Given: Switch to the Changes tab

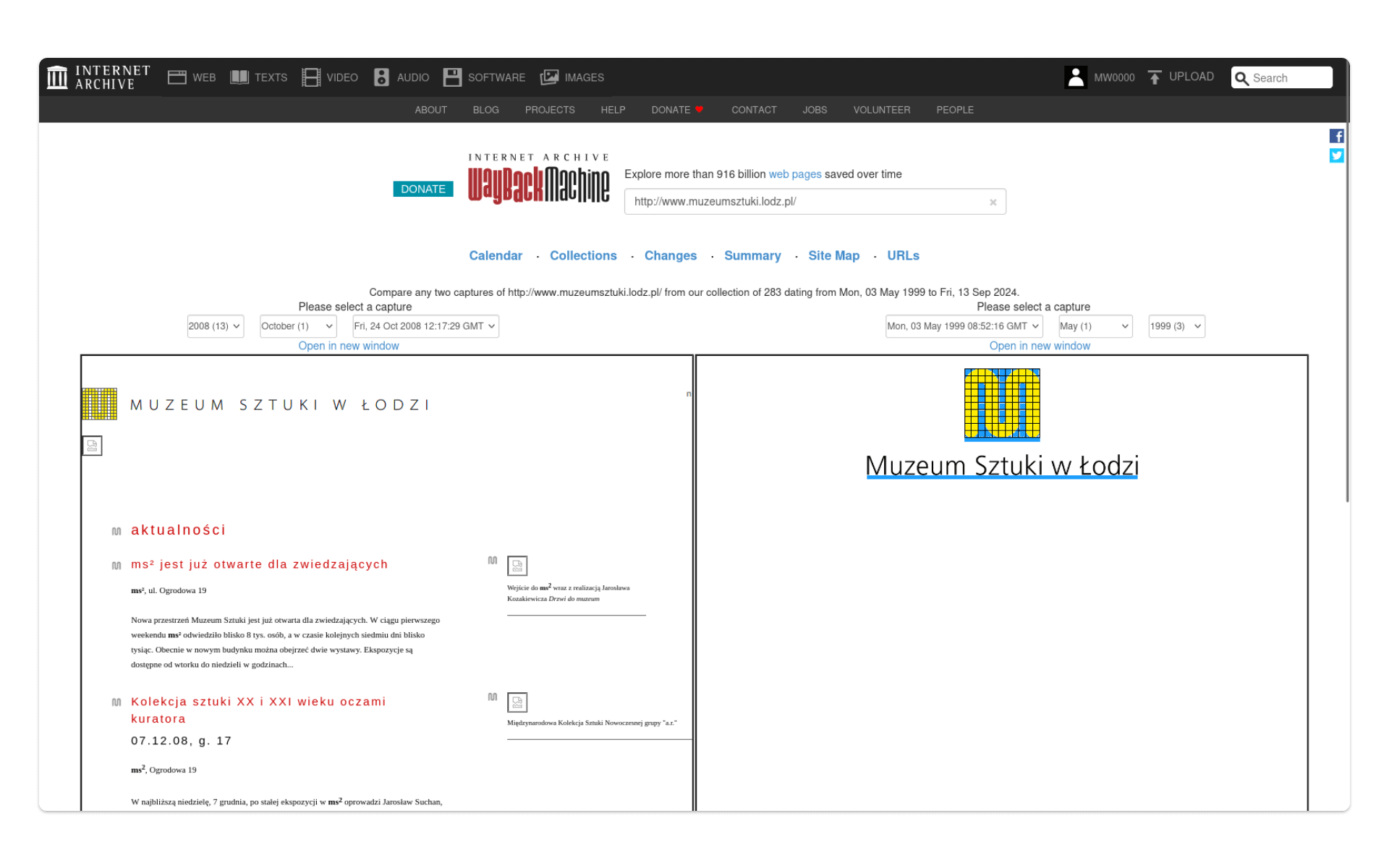Looking at the screenshot, I should point(671,255).
